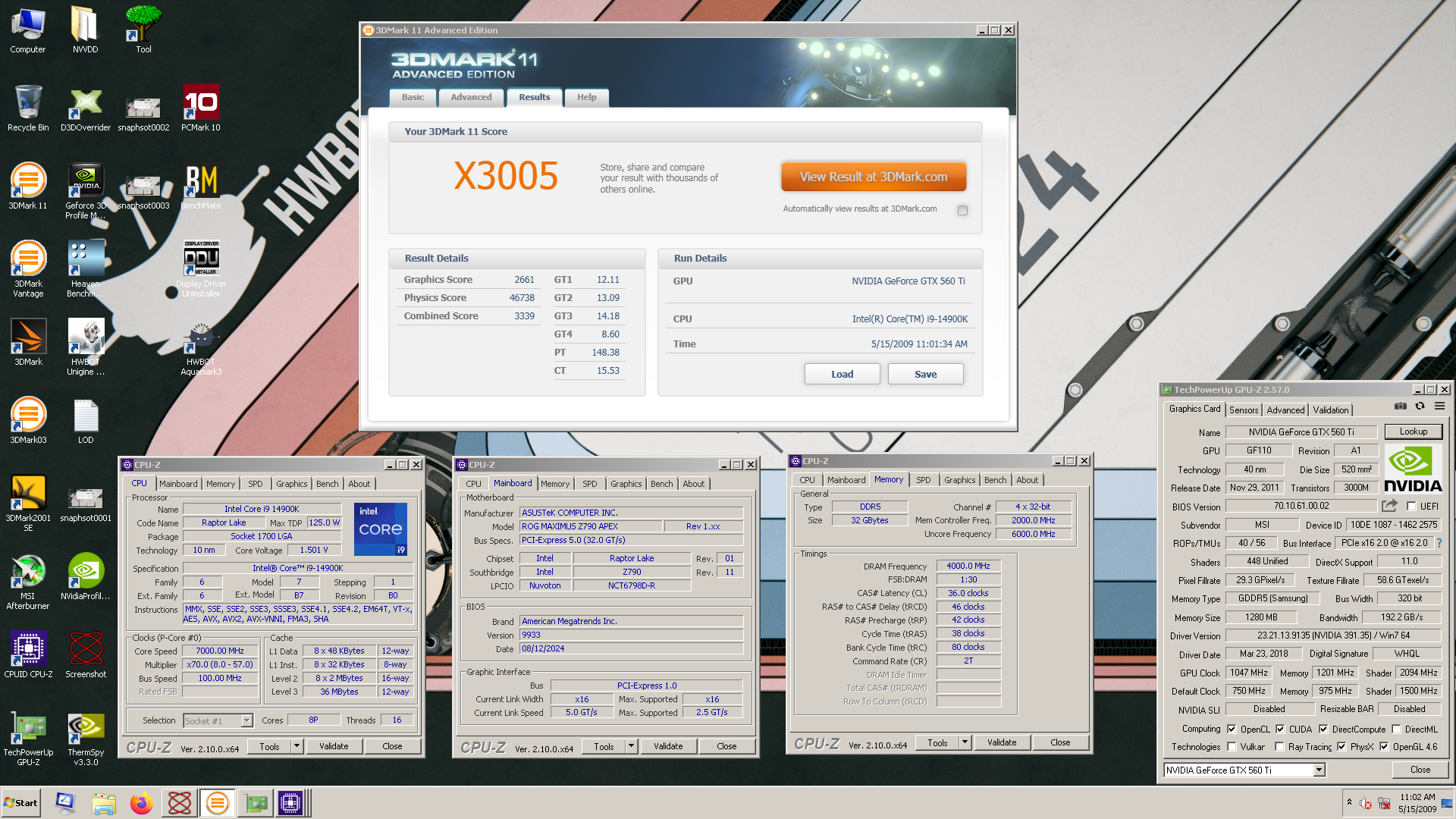Open Help tab in 3DMark 11
The width and height of the screenshot is (1456, 819).
pyautogui.click(x=586, y=97)
